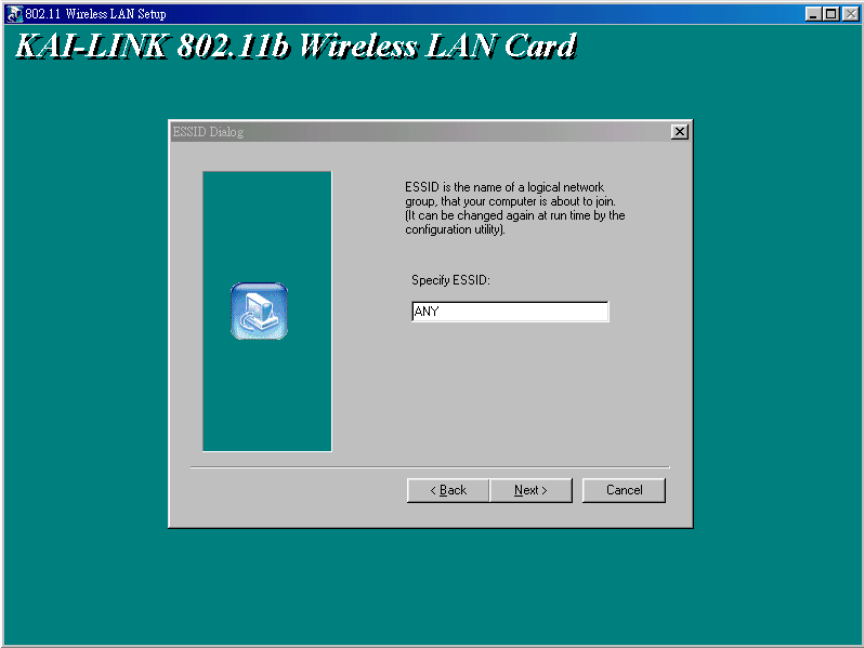864x648 pixels.
Task: Minimize the Wireless LAN Setup window
Action: coord(813,14)
